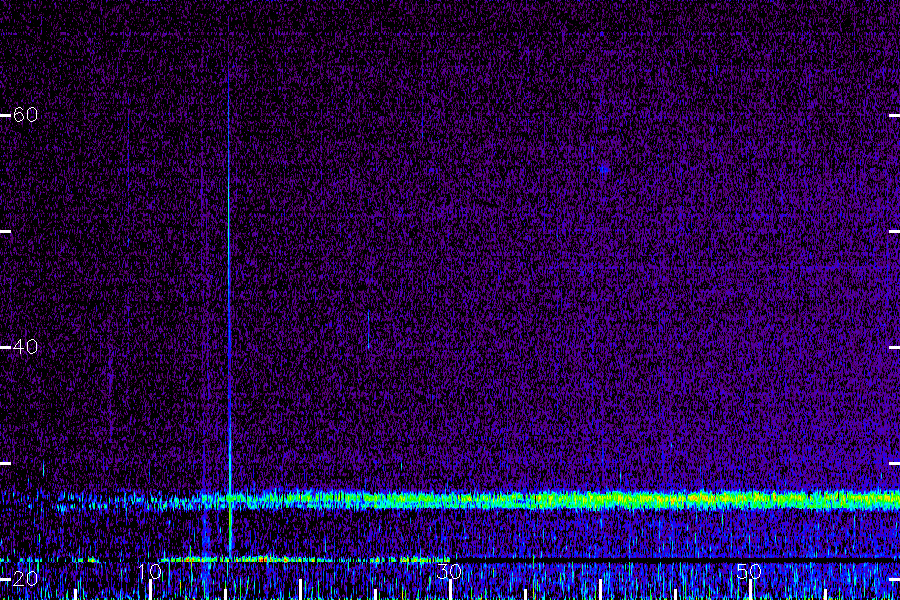
Task: Click the x-axis label 50
Action: [749, 572]
